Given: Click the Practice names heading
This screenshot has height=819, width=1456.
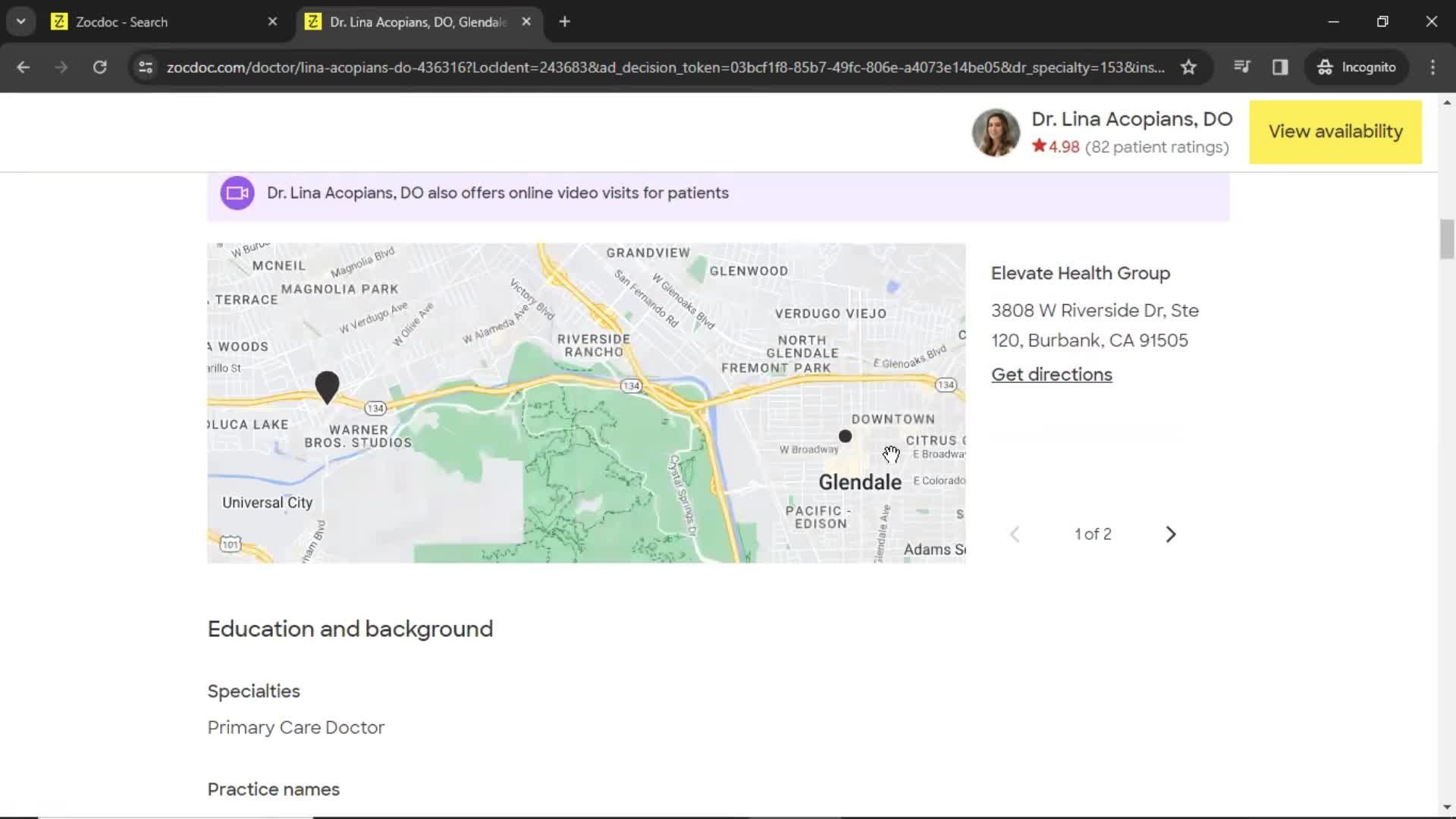Looking at the screenshot, I should [273, 789].
